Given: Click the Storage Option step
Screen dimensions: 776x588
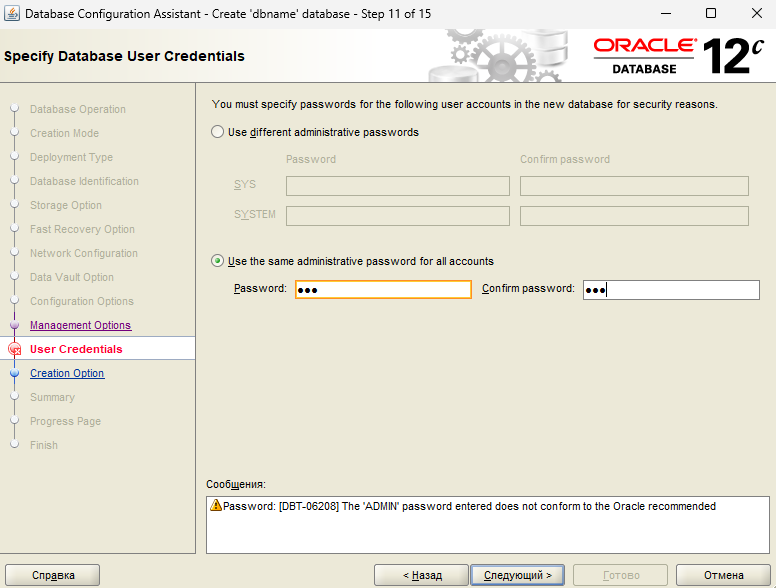Looking at the screenshot, I should coord(66,205).
